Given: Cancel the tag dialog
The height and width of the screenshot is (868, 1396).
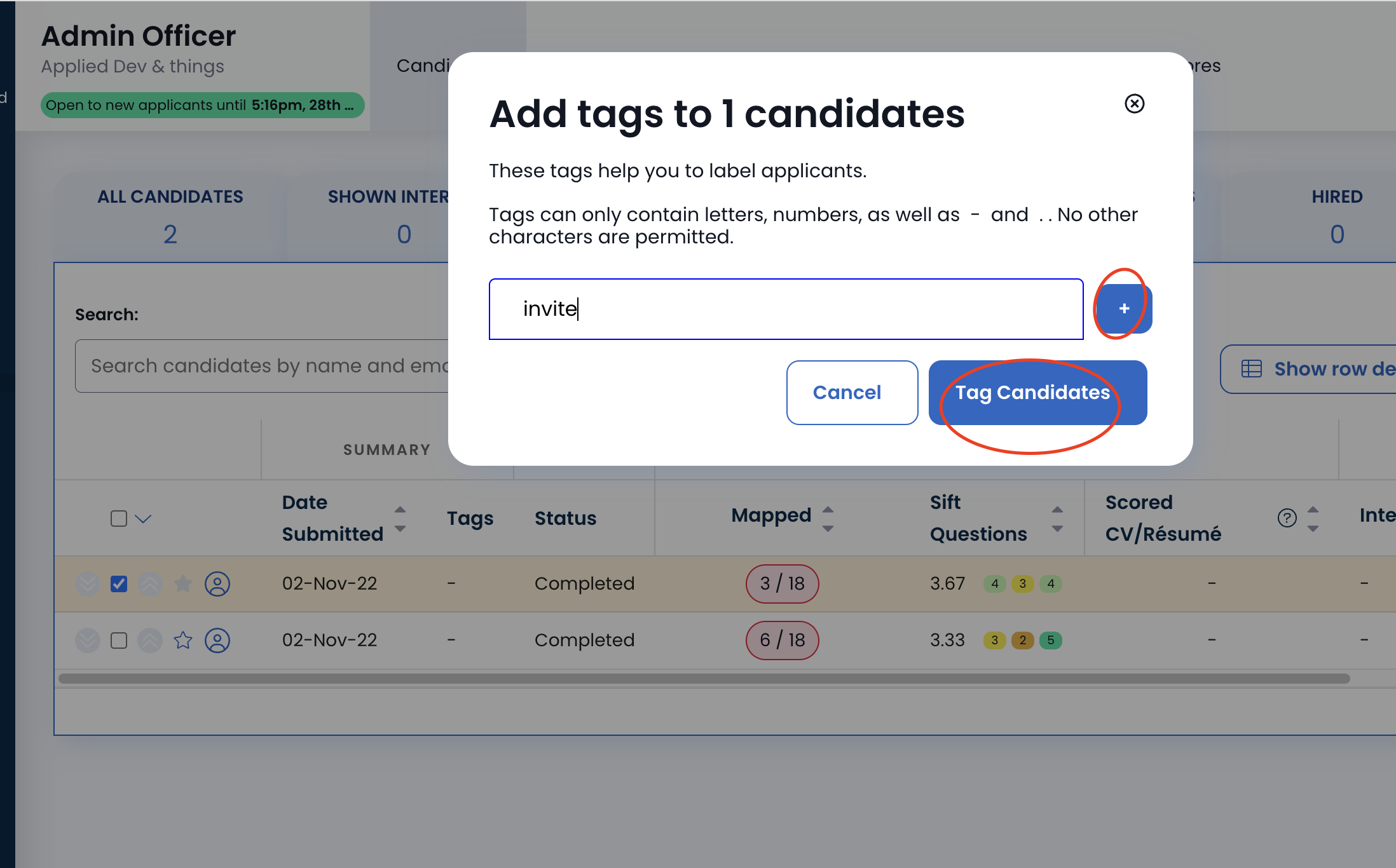Looking at the screenshot, I should click(x=852, y=393).
